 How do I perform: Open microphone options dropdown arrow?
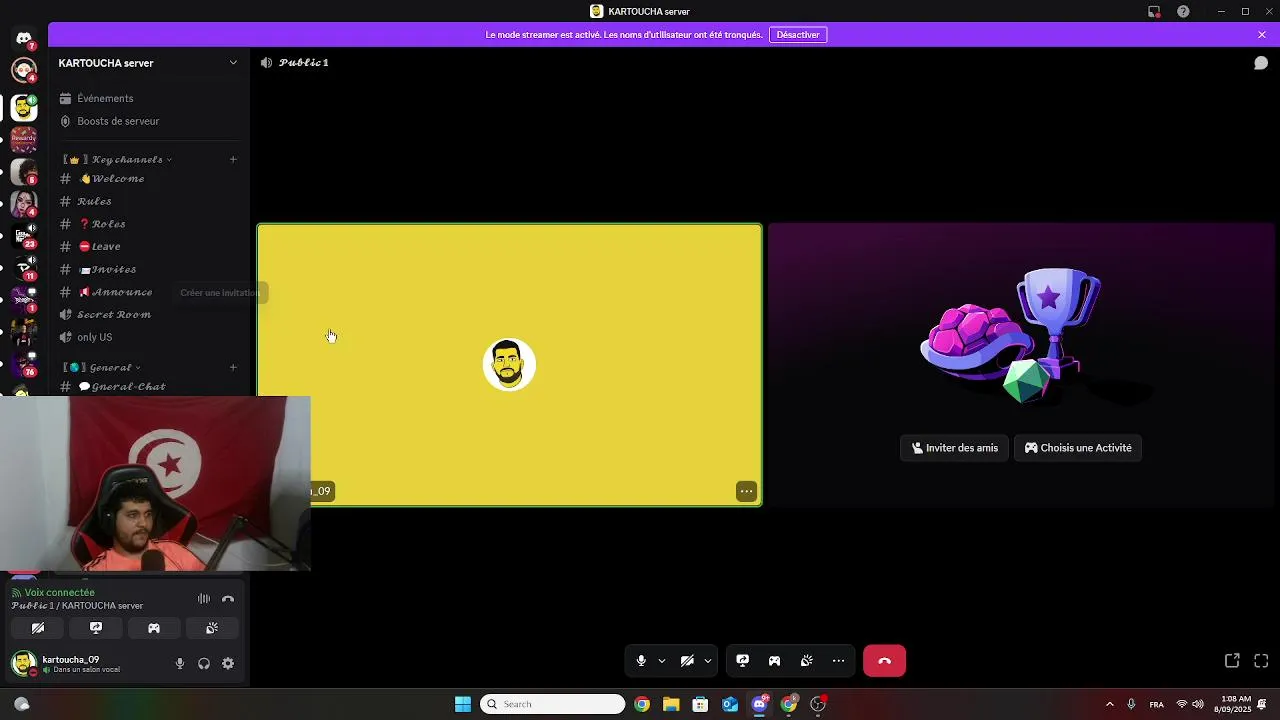pos(661,661)
